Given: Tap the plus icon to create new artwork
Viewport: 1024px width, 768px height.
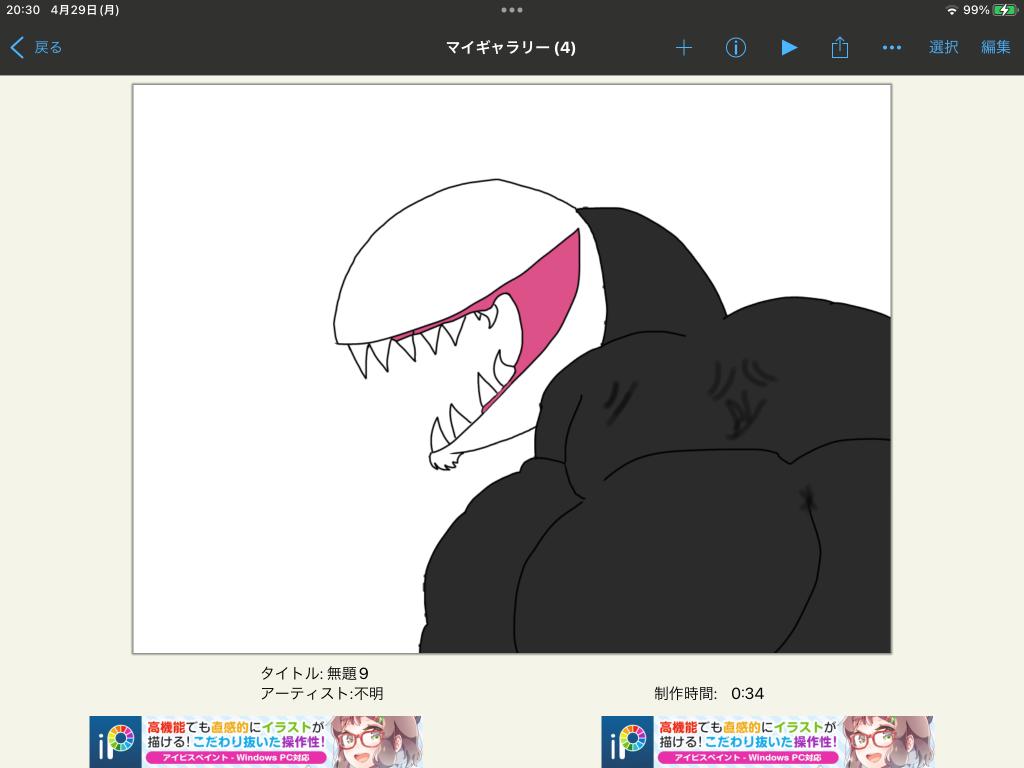Looking at the screenshot, I should (x=684, y=47).
